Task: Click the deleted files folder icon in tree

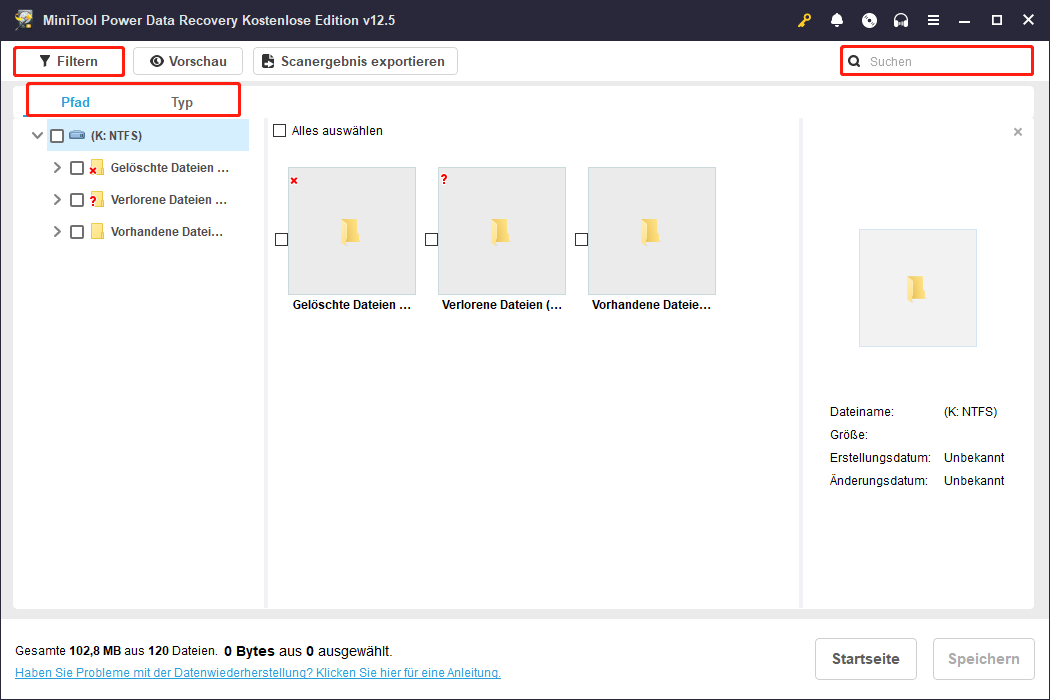Action: 96,167
